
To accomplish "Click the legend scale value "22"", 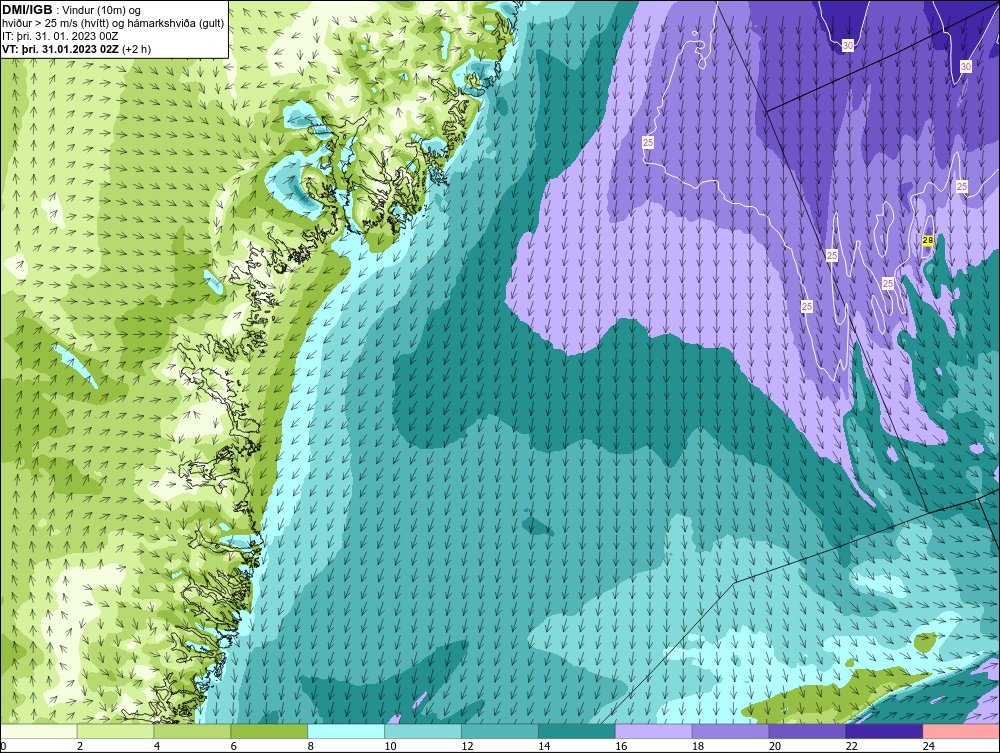I will pyautogui.click(x=851, y=746).
